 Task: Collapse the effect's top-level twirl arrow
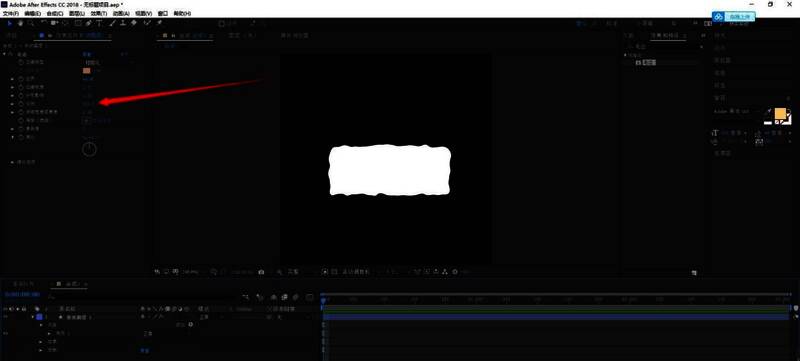coord(5,54)
